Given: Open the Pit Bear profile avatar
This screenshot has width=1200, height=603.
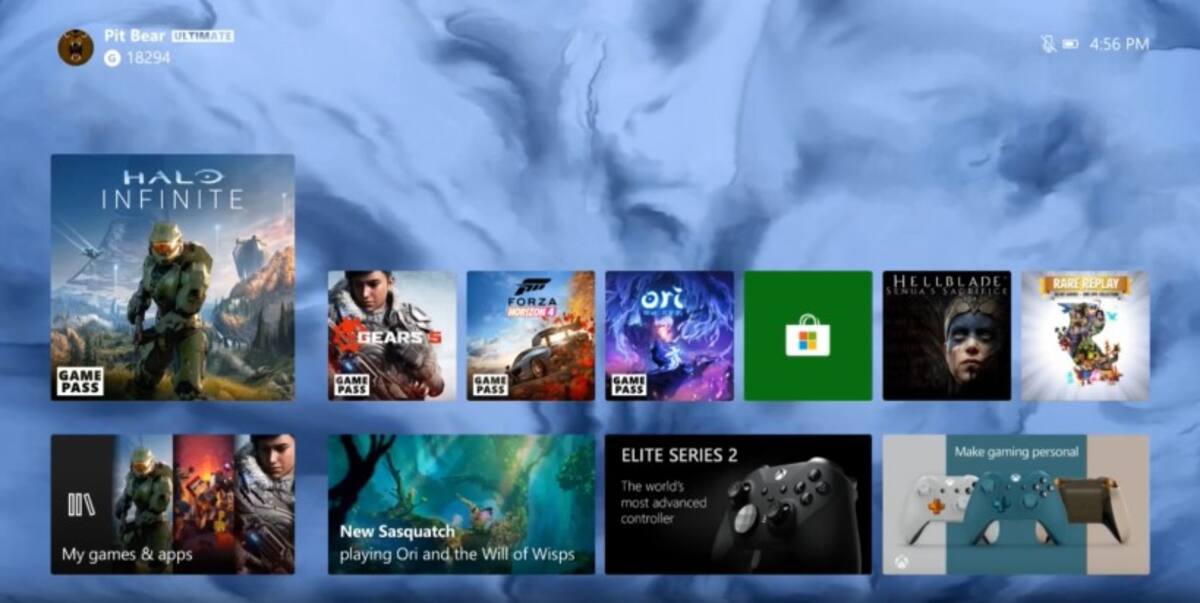Looking at the screenshot, I should click(75, 47).
